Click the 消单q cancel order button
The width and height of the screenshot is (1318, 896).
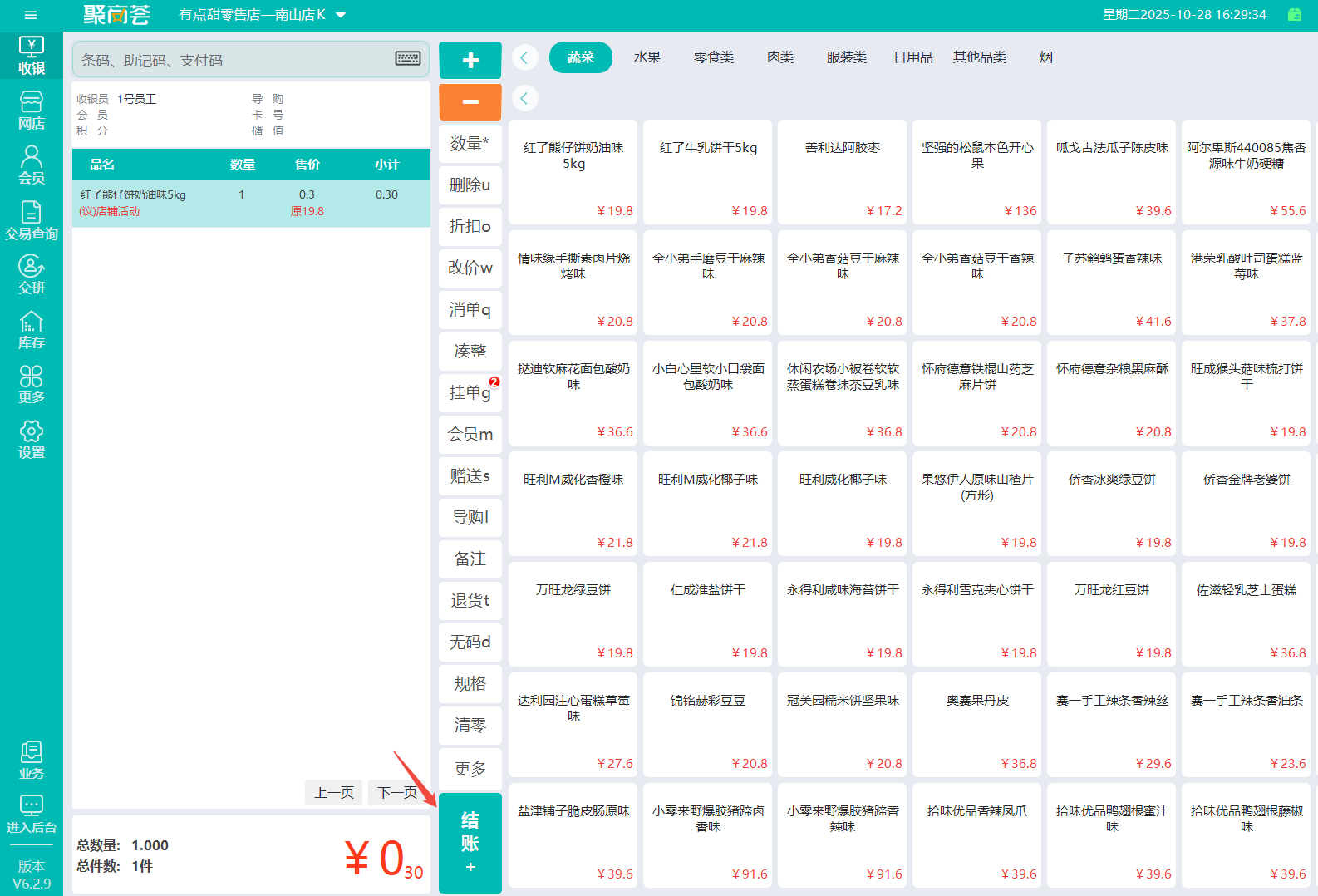pyautogui.click(x=470, y=310)
